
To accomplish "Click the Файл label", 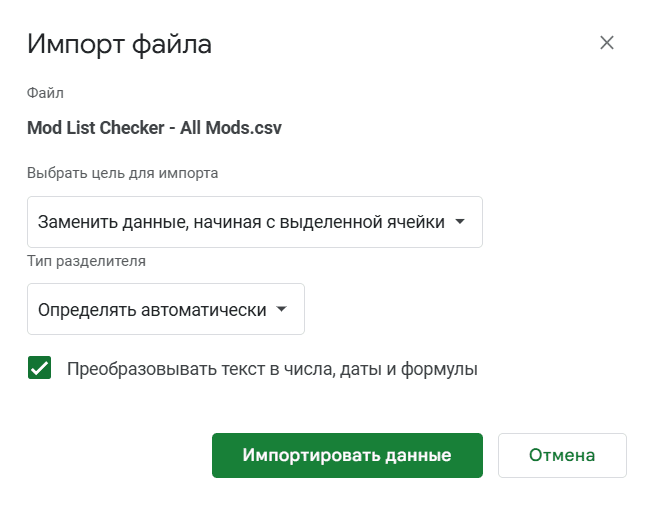I will 45,93.
